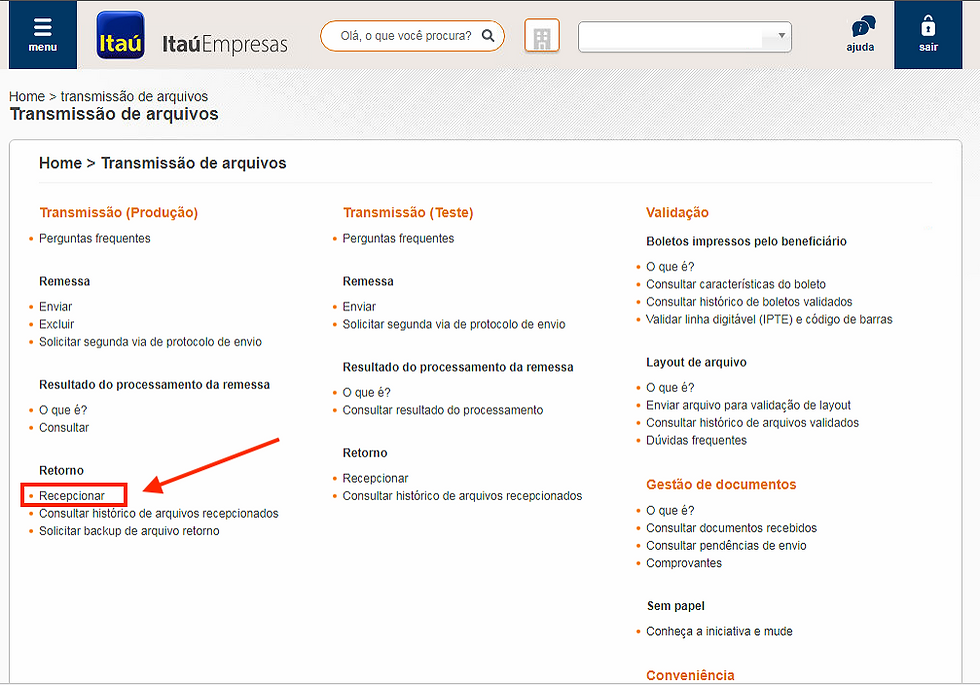
Task: Click Enviar under Produção Remessa
Action: 56,306
